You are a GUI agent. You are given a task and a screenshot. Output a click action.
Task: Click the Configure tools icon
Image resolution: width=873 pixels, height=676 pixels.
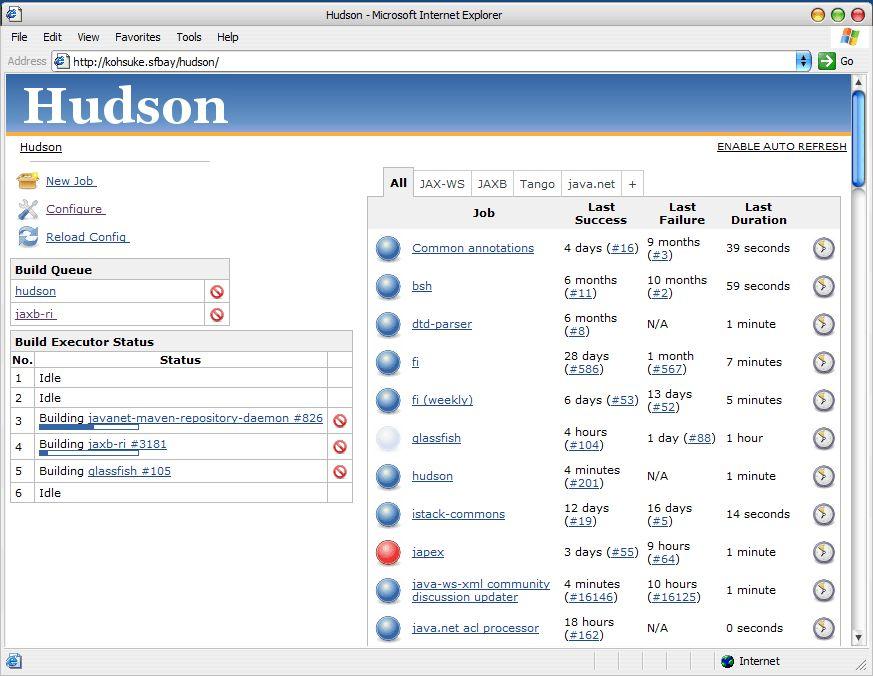[28, 209]
